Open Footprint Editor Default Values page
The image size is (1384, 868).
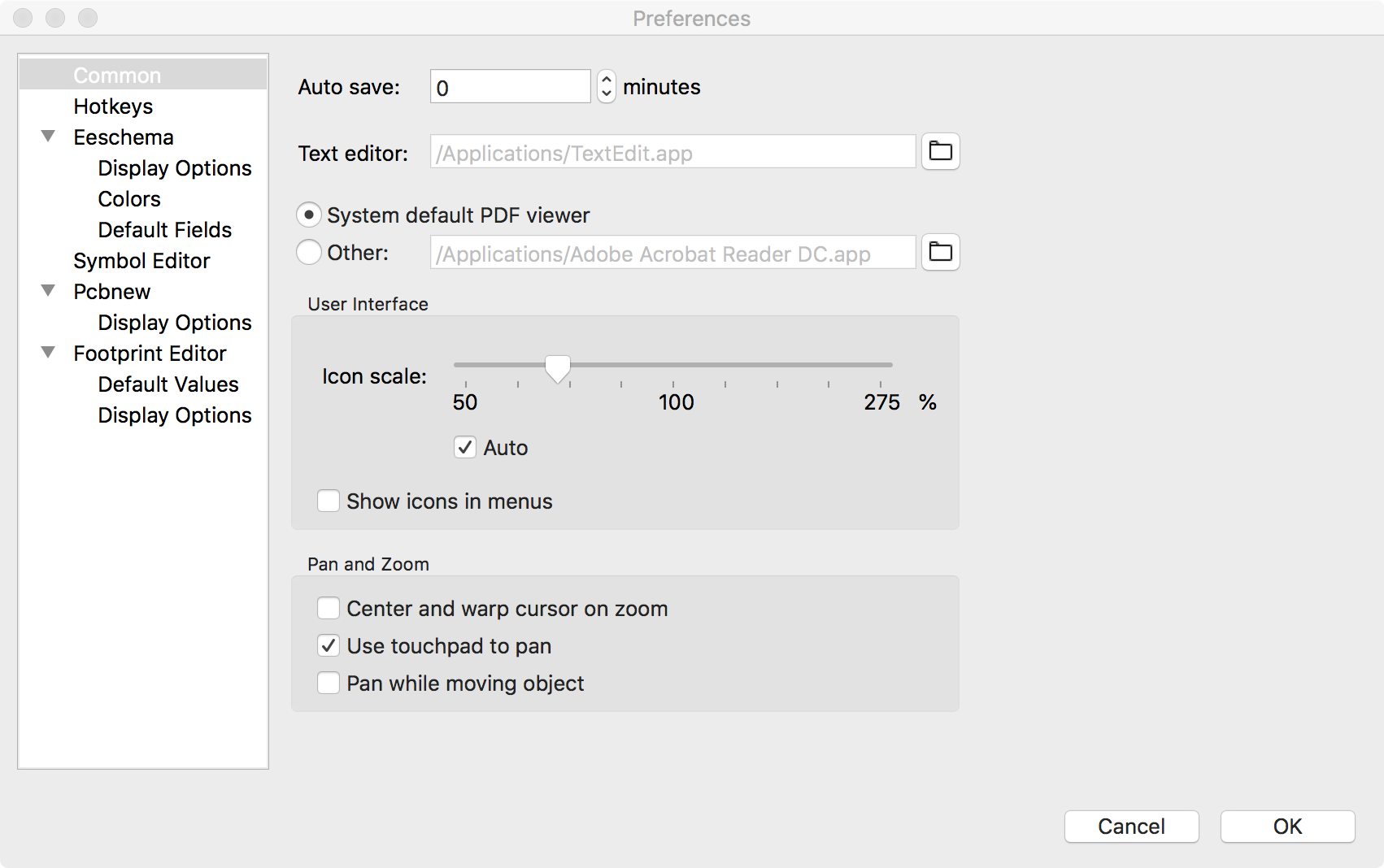coord(168,384)
